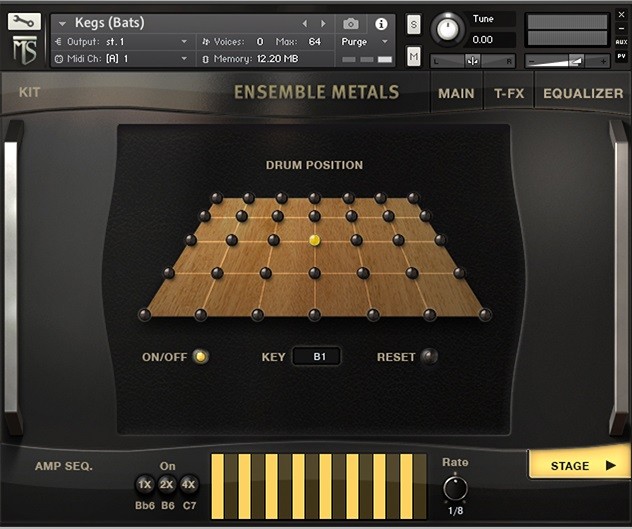Close the instrument with X button
This screenshot has height=529, width=632.
click(x=621, y=15)
